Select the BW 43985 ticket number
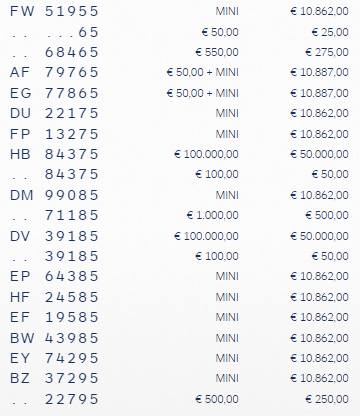 pos(54,338)
